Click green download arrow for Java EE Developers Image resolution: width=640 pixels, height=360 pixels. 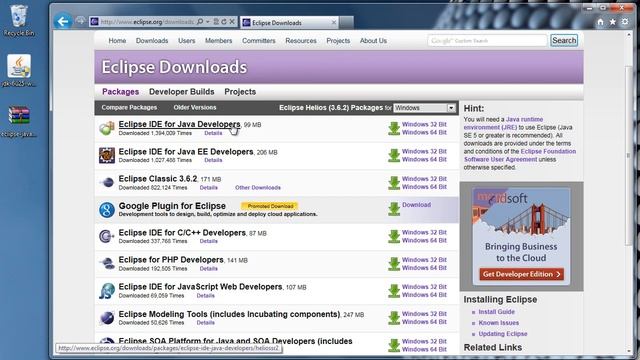click(394, 156)
